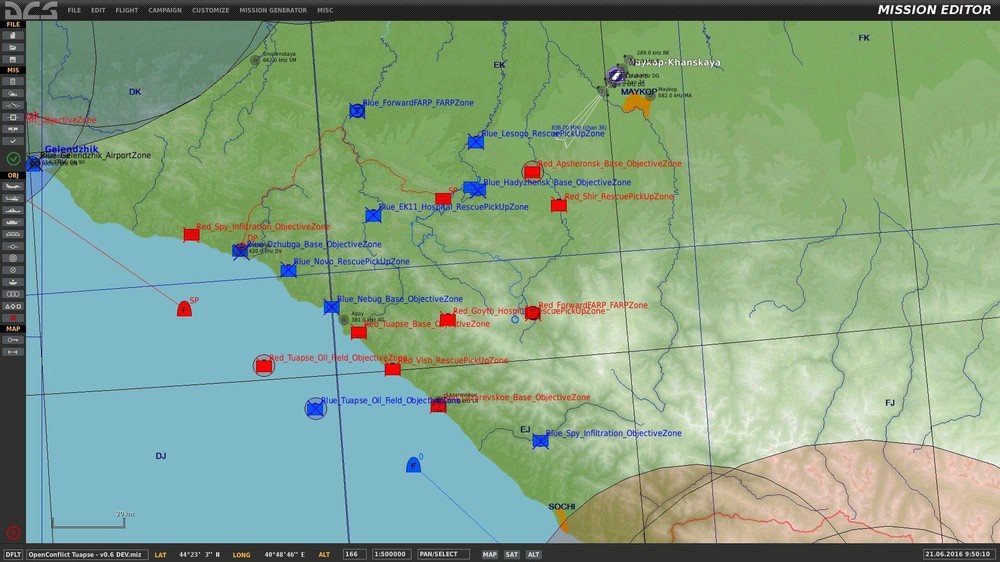This screenshot has height=562, width=1000.
Task: Select the Blue_Nebug_Base marker icon
Action: (x=332, y=307)
